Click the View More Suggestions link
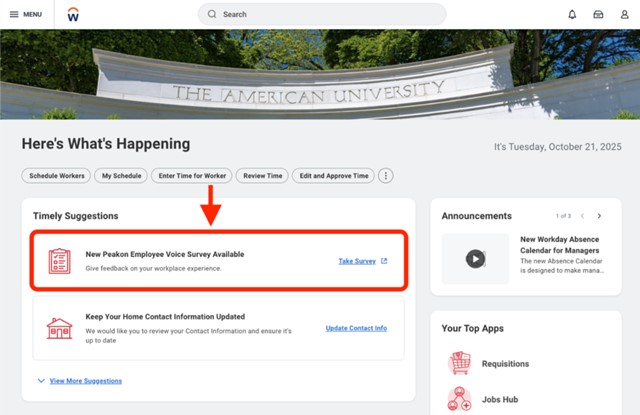This screenshot has width=640, height=415. point(86,381)
